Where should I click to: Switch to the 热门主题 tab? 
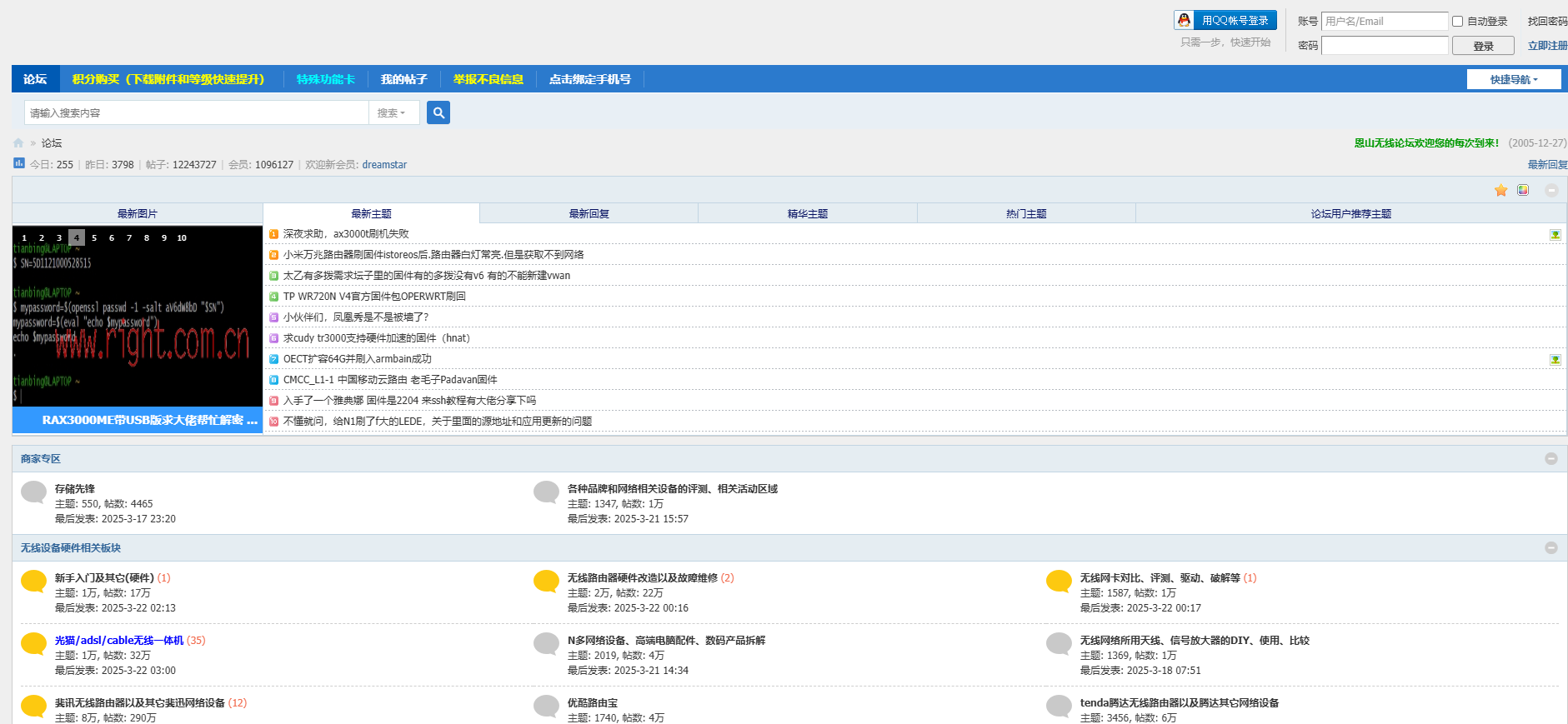1025,214
